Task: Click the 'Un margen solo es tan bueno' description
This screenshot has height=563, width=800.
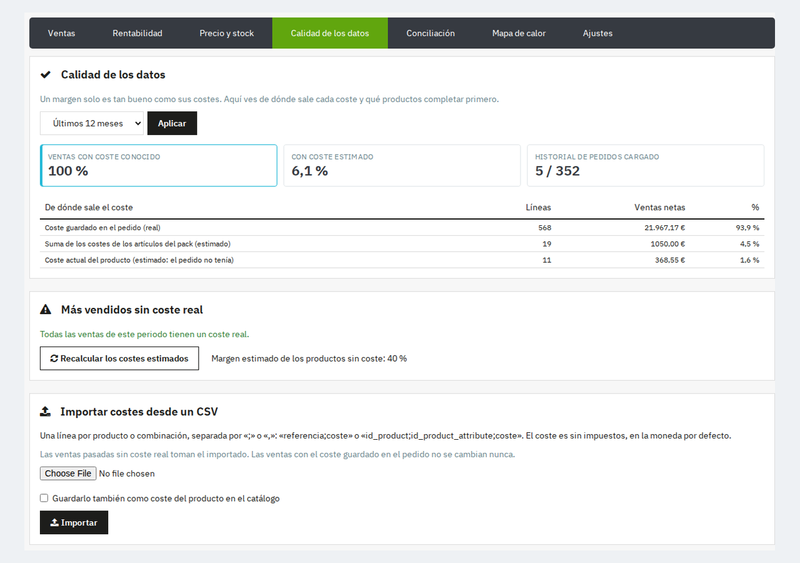Action: click(269, 99)
